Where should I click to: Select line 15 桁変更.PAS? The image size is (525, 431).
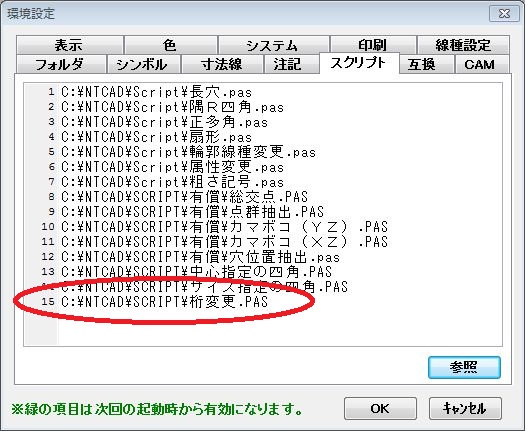click(x=164, y=302)
